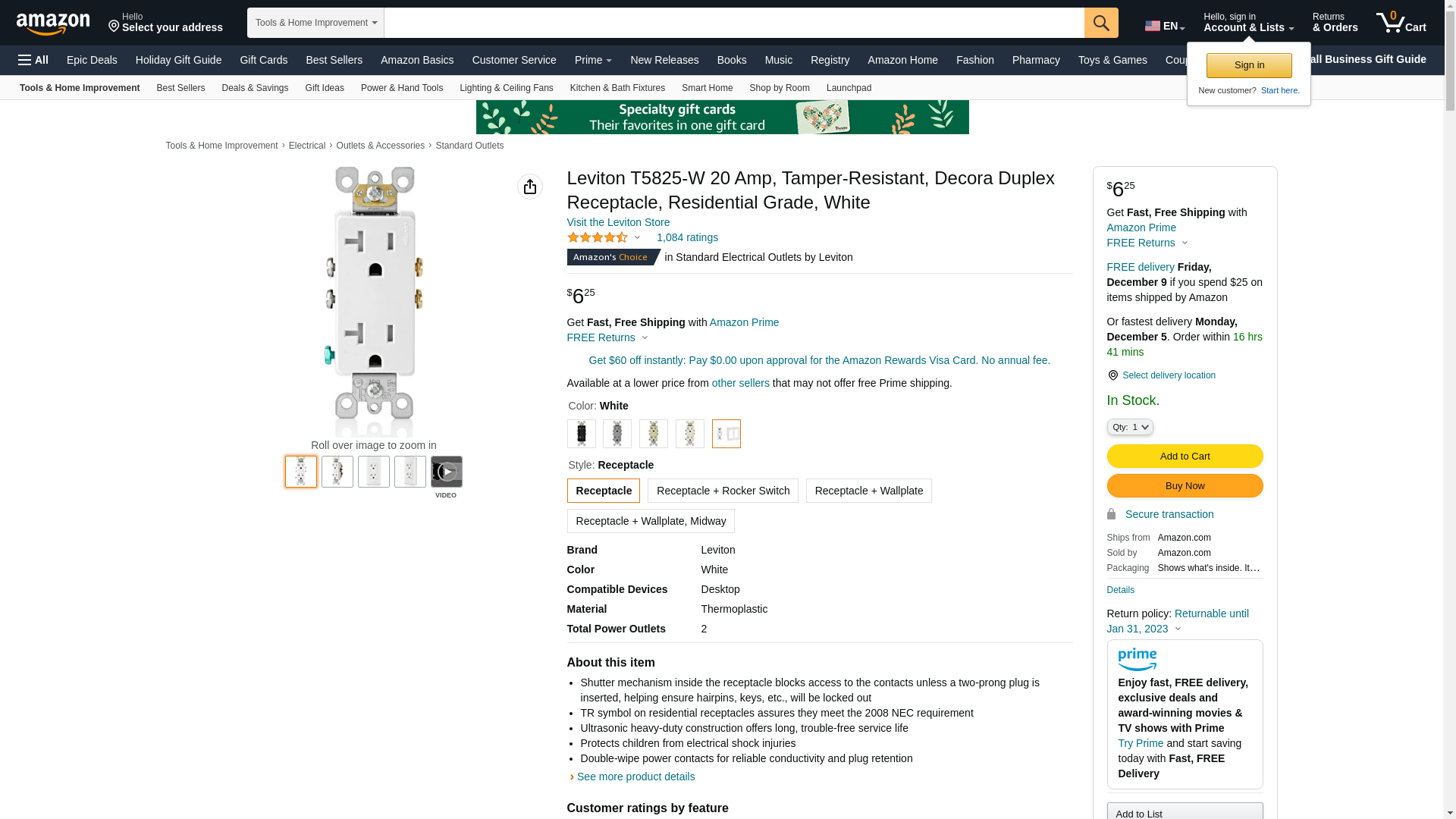
Task: Visit the Leviton Store link
Action: (618, 222)
